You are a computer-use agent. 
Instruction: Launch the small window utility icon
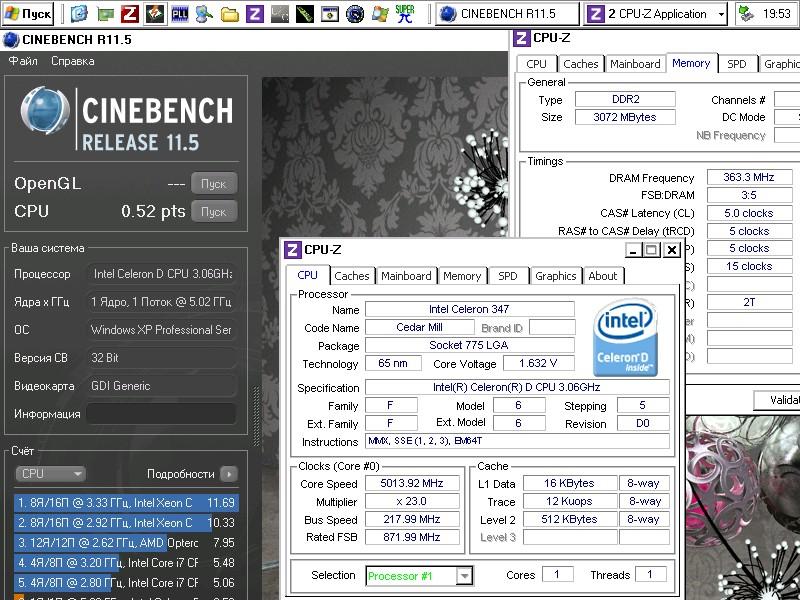click(x=330, y=14)
